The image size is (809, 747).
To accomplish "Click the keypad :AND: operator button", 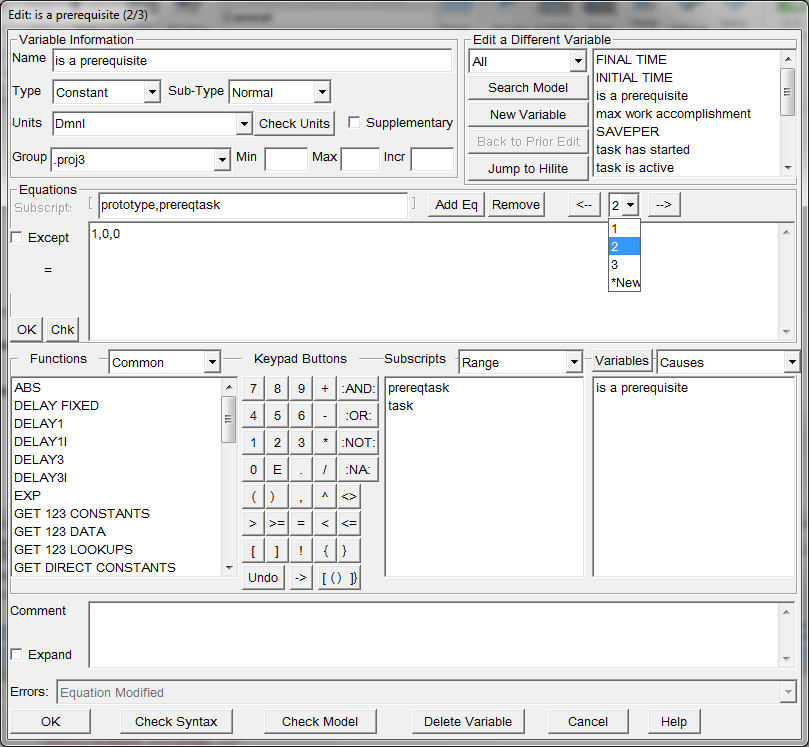I will pyautogui.click(x=358, y=388).
